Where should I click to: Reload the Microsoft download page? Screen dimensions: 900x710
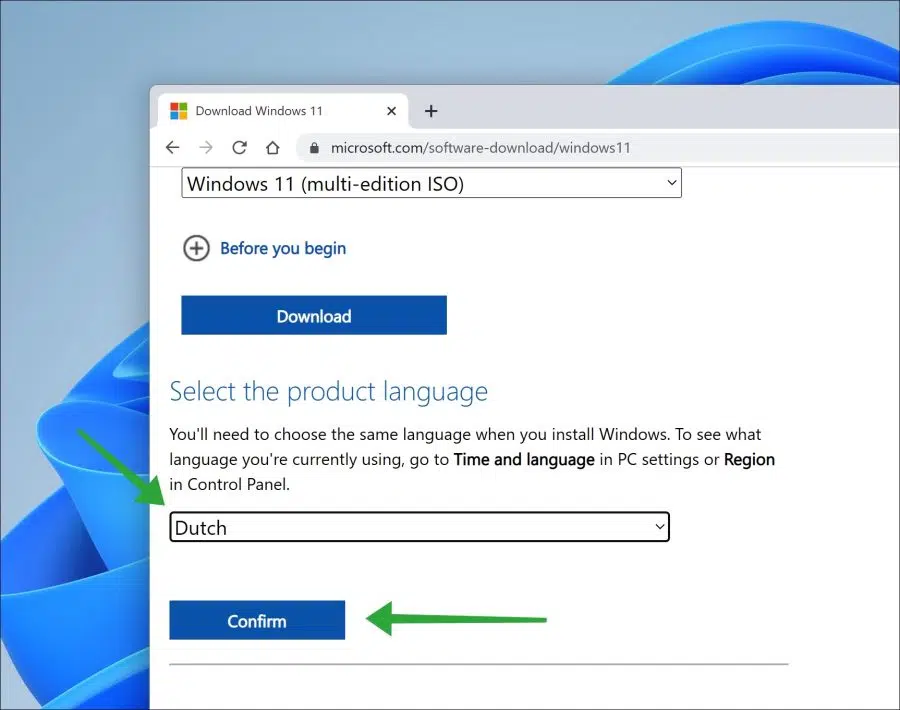coord(239,148)
